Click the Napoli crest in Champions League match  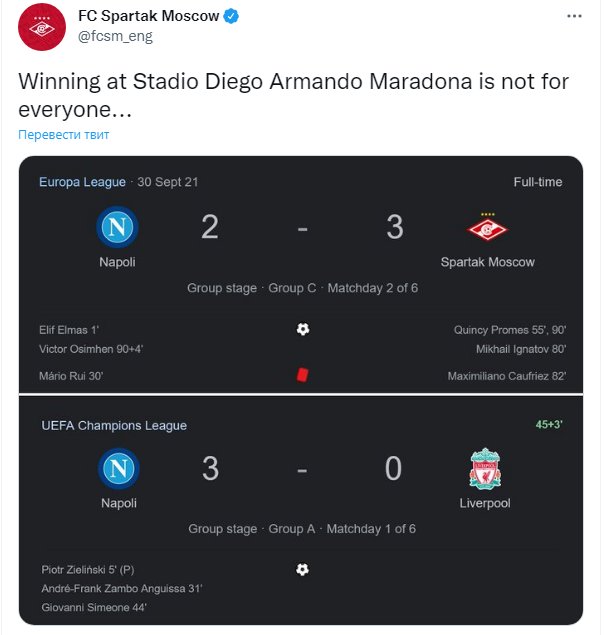coord(118,469)
